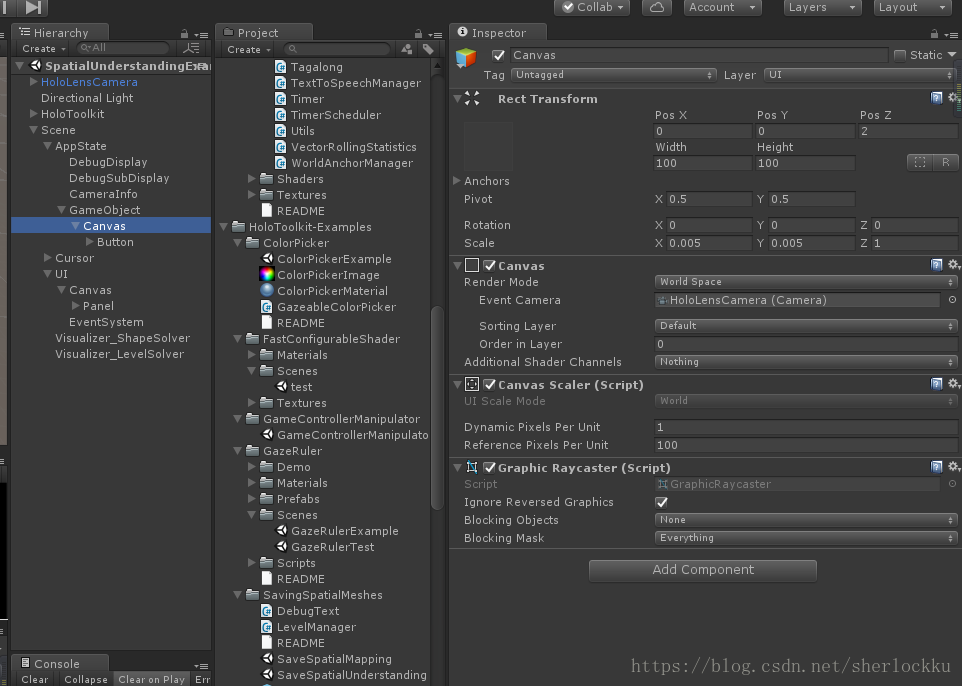Select GazeRulerExample scene icon
Image resolution: width=962 pixels, height=686 pixels.
[282, 531]
